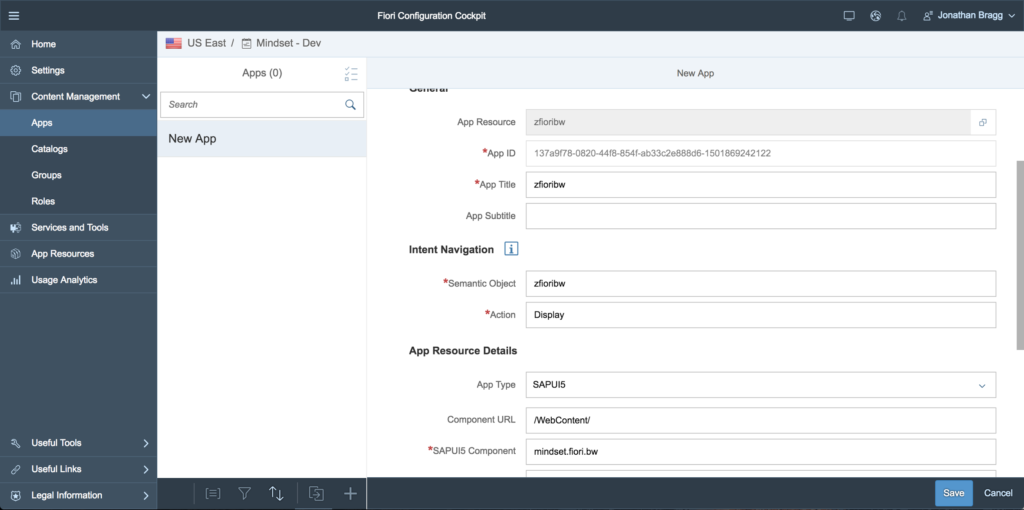The width and height of the screenshot is (1024, 510).
Task: Click the App Resources cube icon
Action: coord(16,254)
